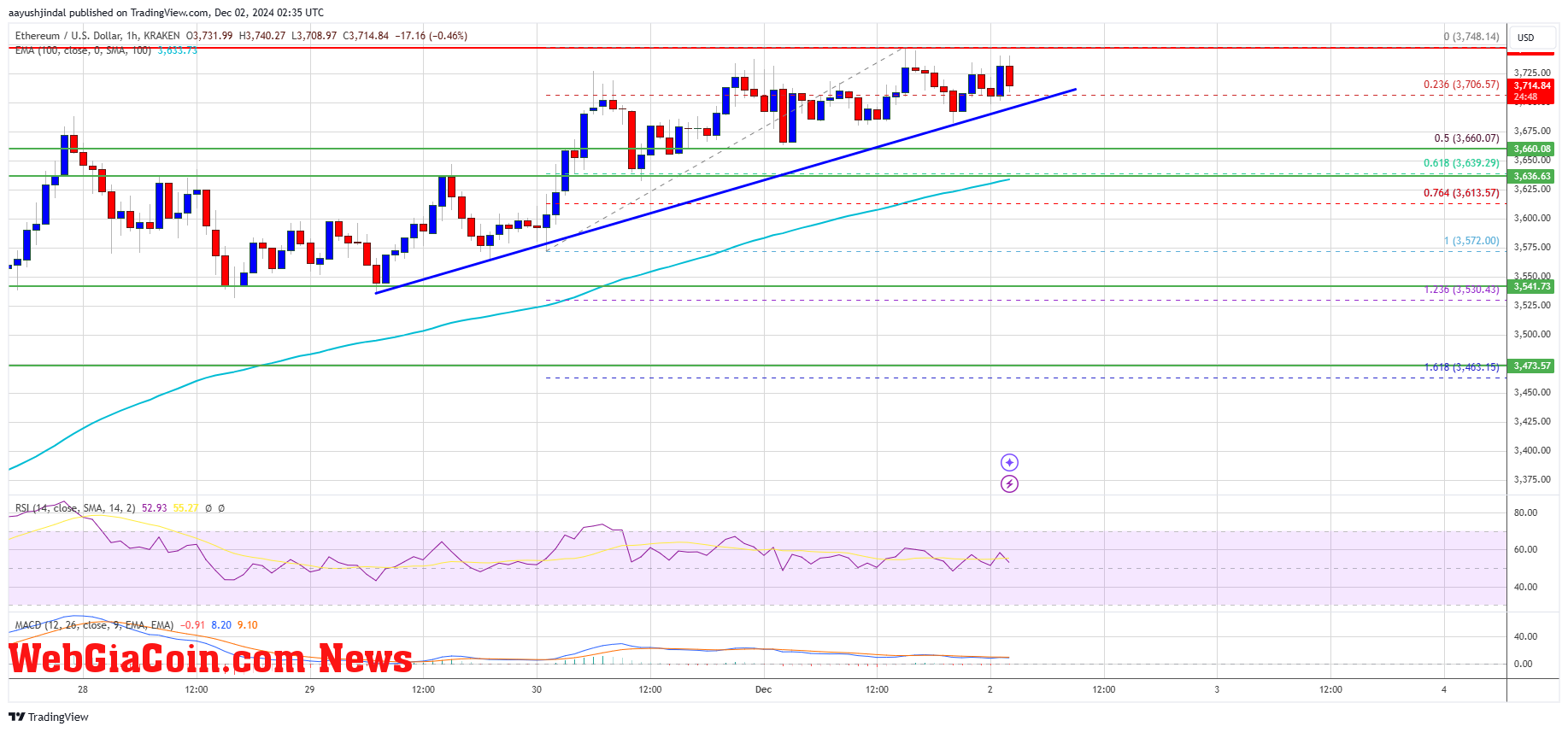
Task: Click the high value H3,740.27
Action: 262,36
